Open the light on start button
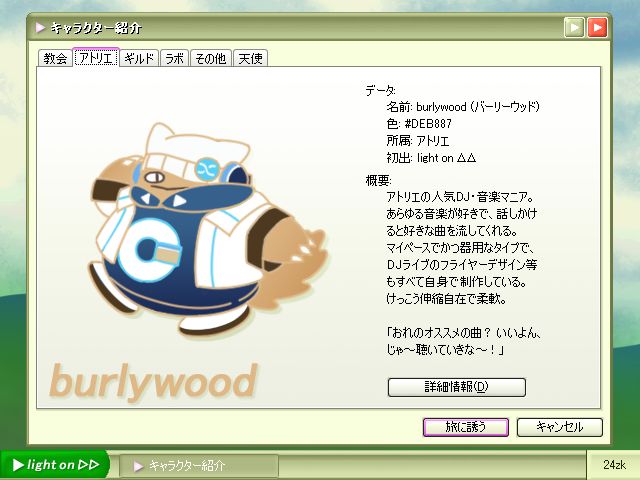640x480 pixels. pos(55,464)
